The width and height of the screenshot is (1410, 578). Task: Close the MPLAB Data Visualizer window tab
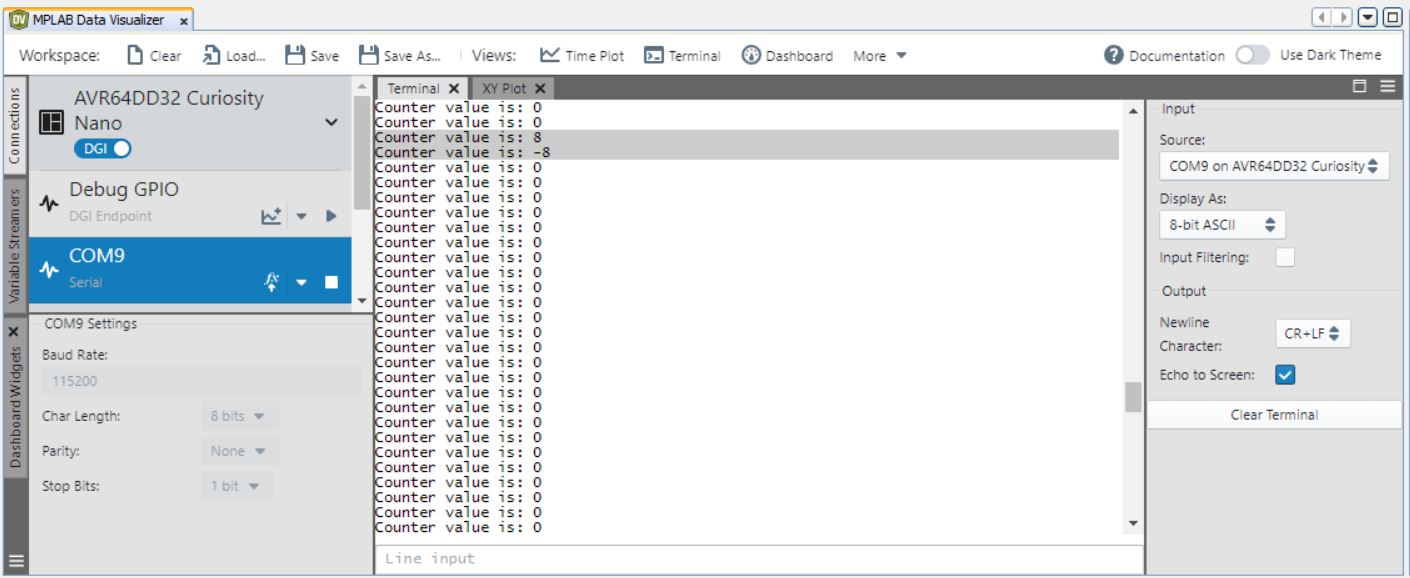[x=185, y=21]
